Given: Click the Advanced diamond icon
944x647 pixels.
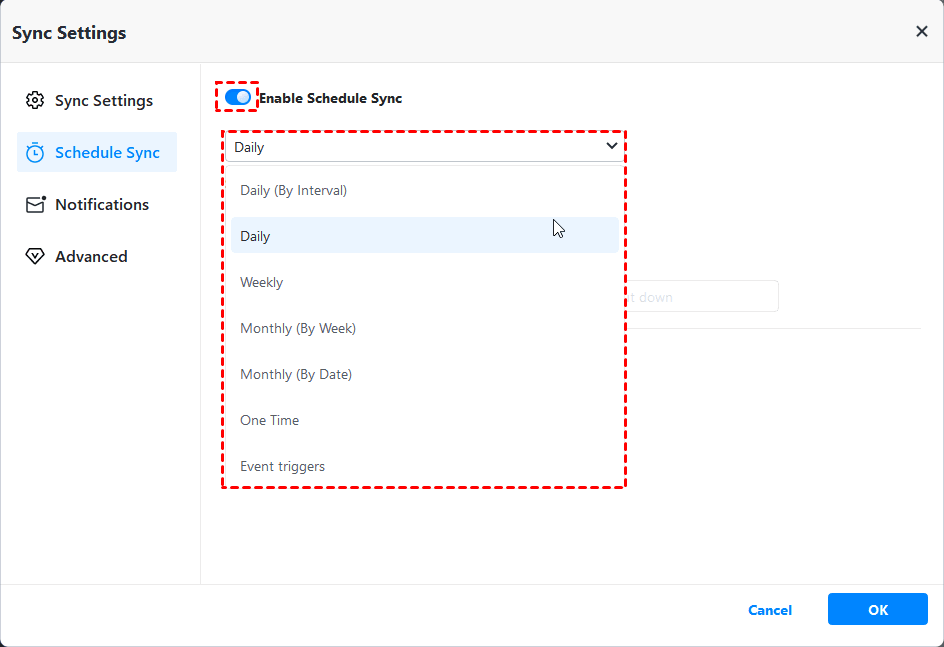Looking at the screenshot, I should tap(35, 257).
